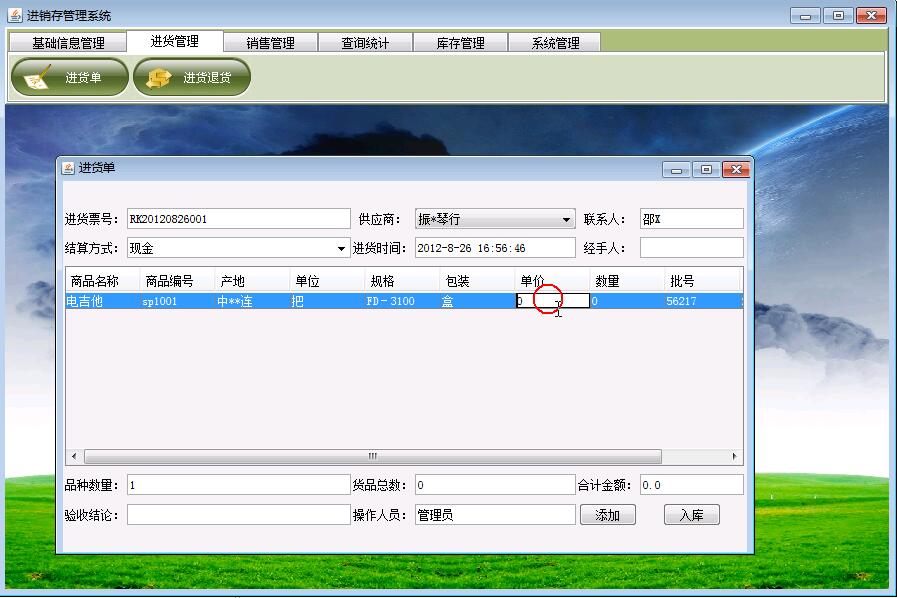Click the 商品名称 column header
Image resolution: width=897 pixels, height=598 pixels.
103,281
